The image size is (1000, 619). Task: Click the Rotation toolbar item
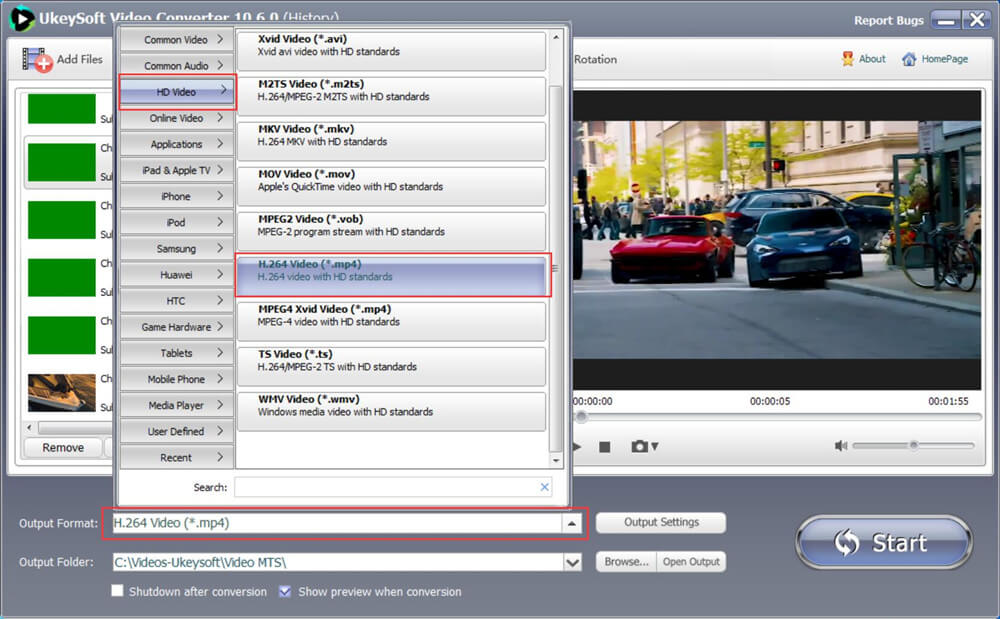595,59
